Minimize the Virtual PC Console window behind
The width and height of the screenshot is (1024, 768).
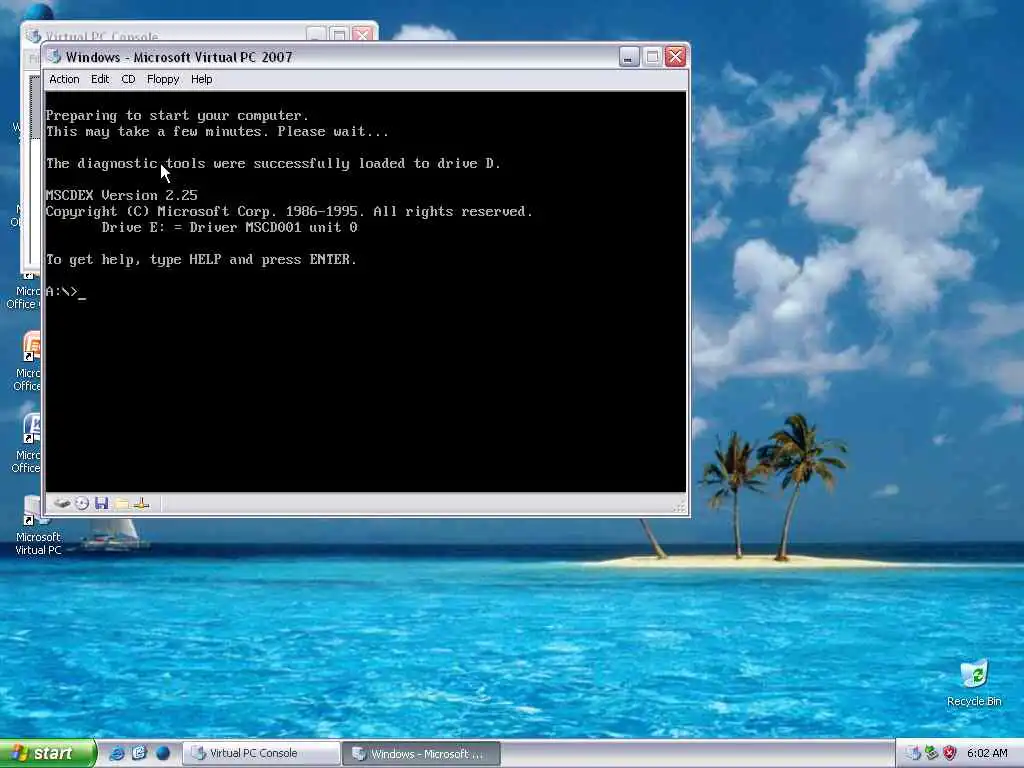coord(316,34)
